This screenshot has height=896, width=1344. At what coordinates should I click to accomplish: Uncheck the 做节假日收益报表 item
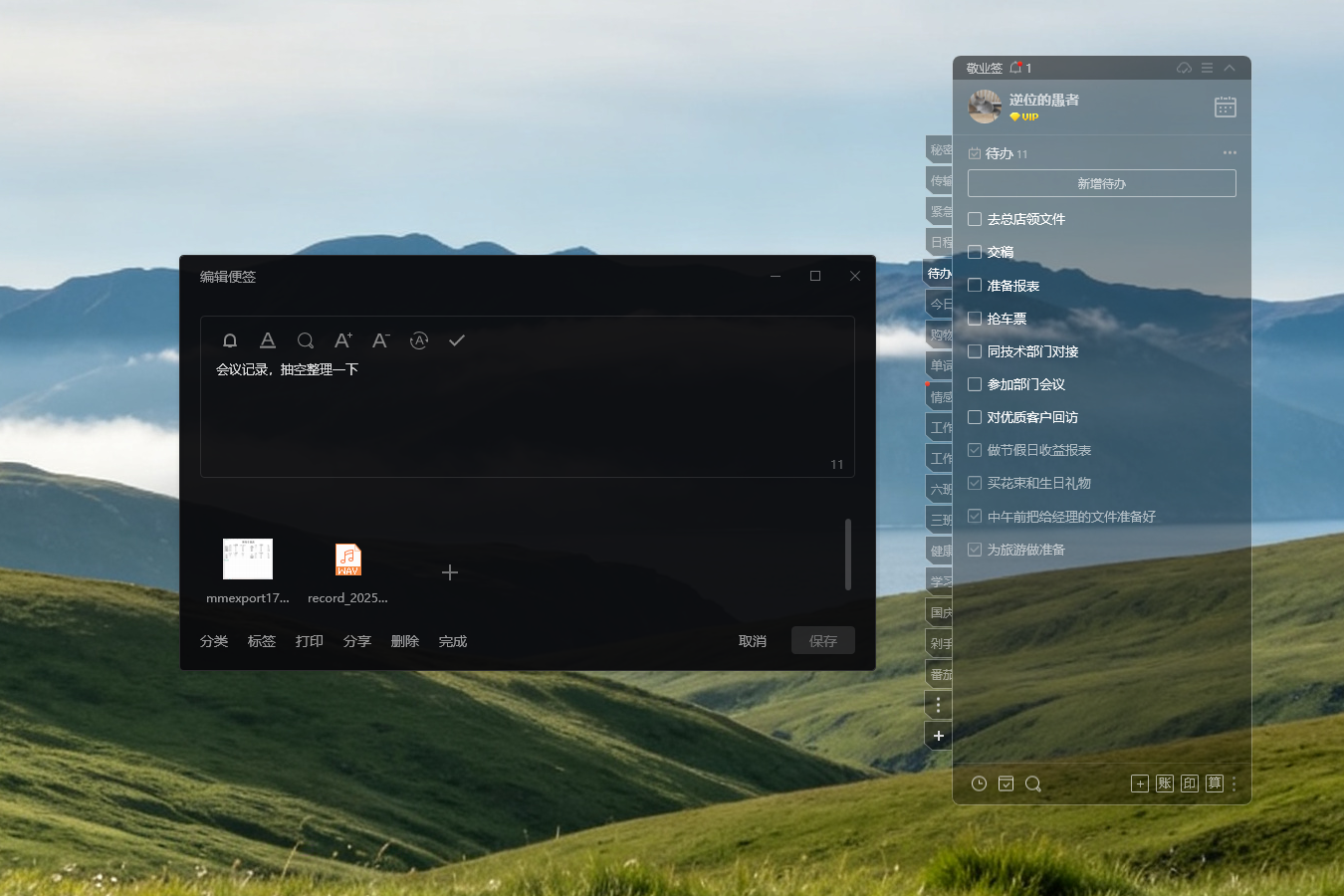(x=975, y=450)
